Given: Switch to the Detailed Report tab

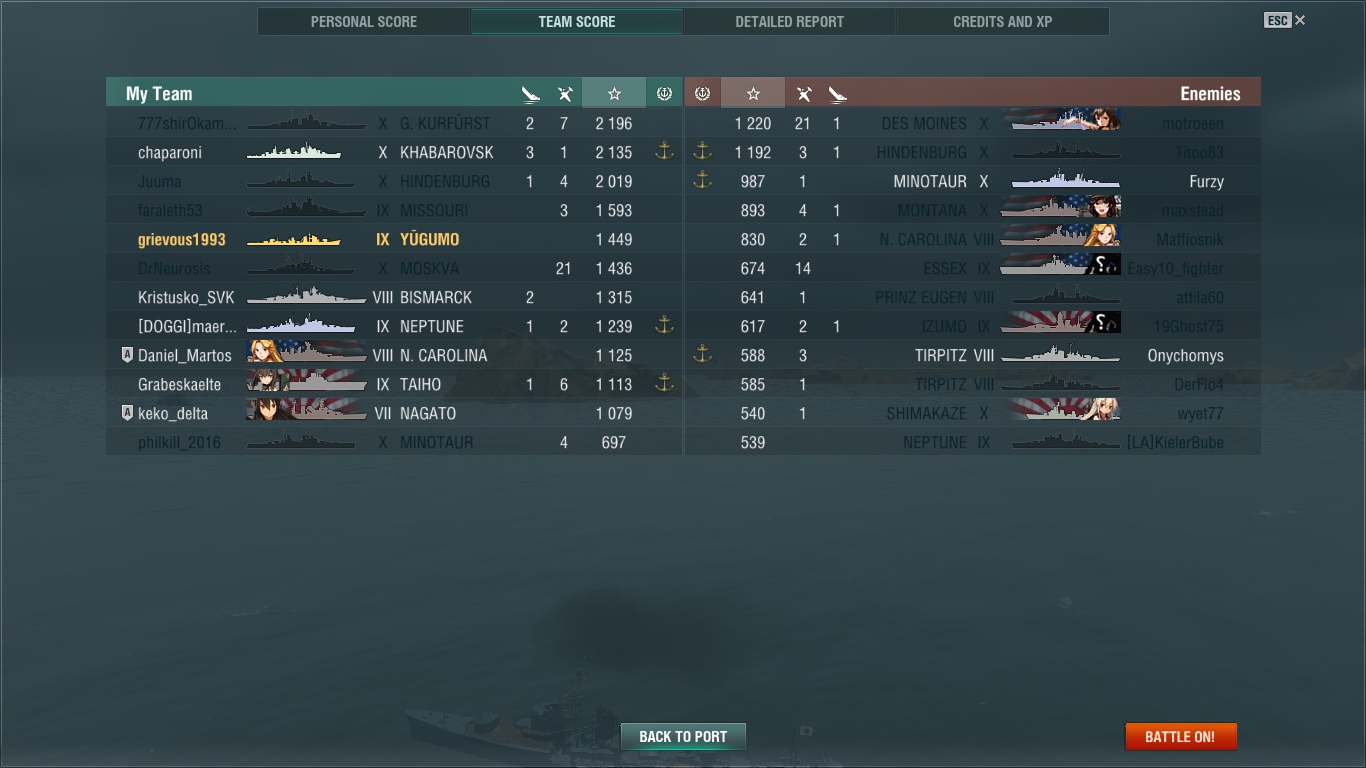Looking at the screenshot, I should (789, 21).
